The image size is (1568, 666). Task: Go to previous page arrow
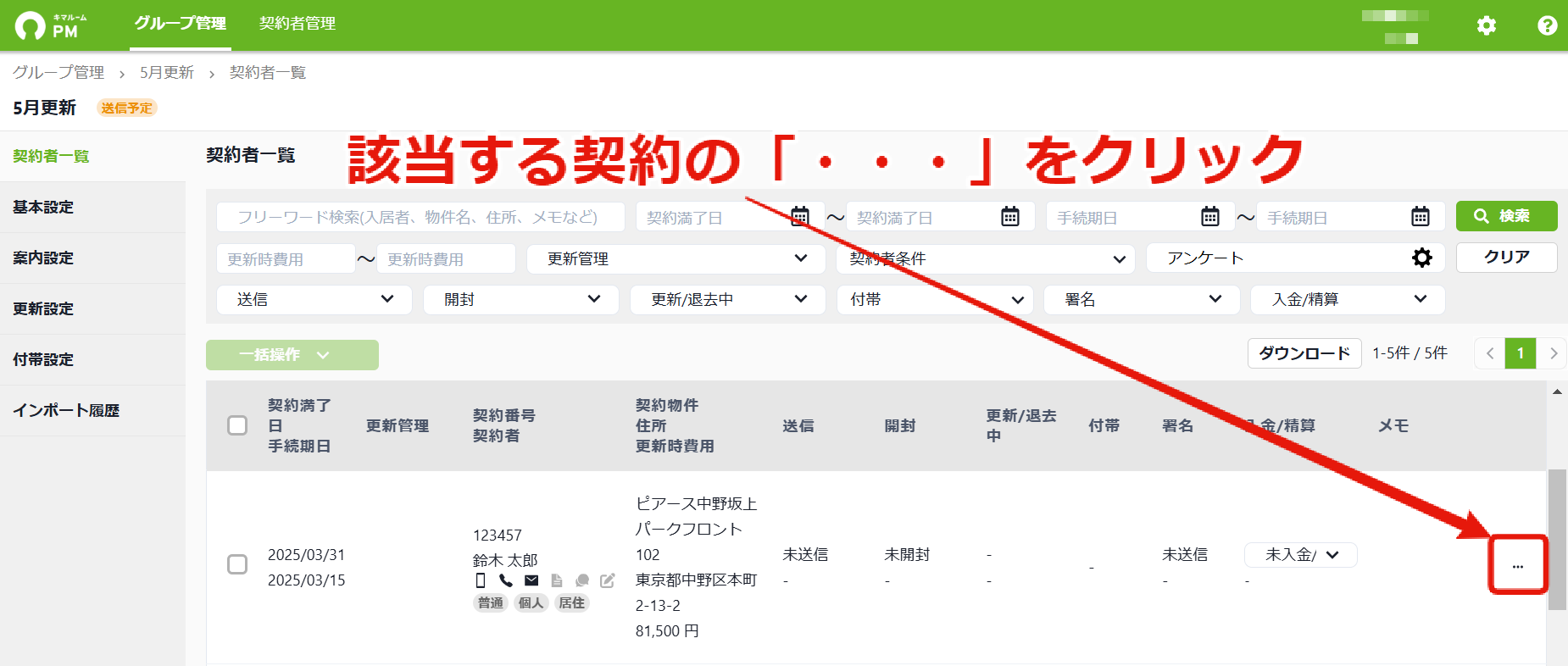coord(1490,353)
